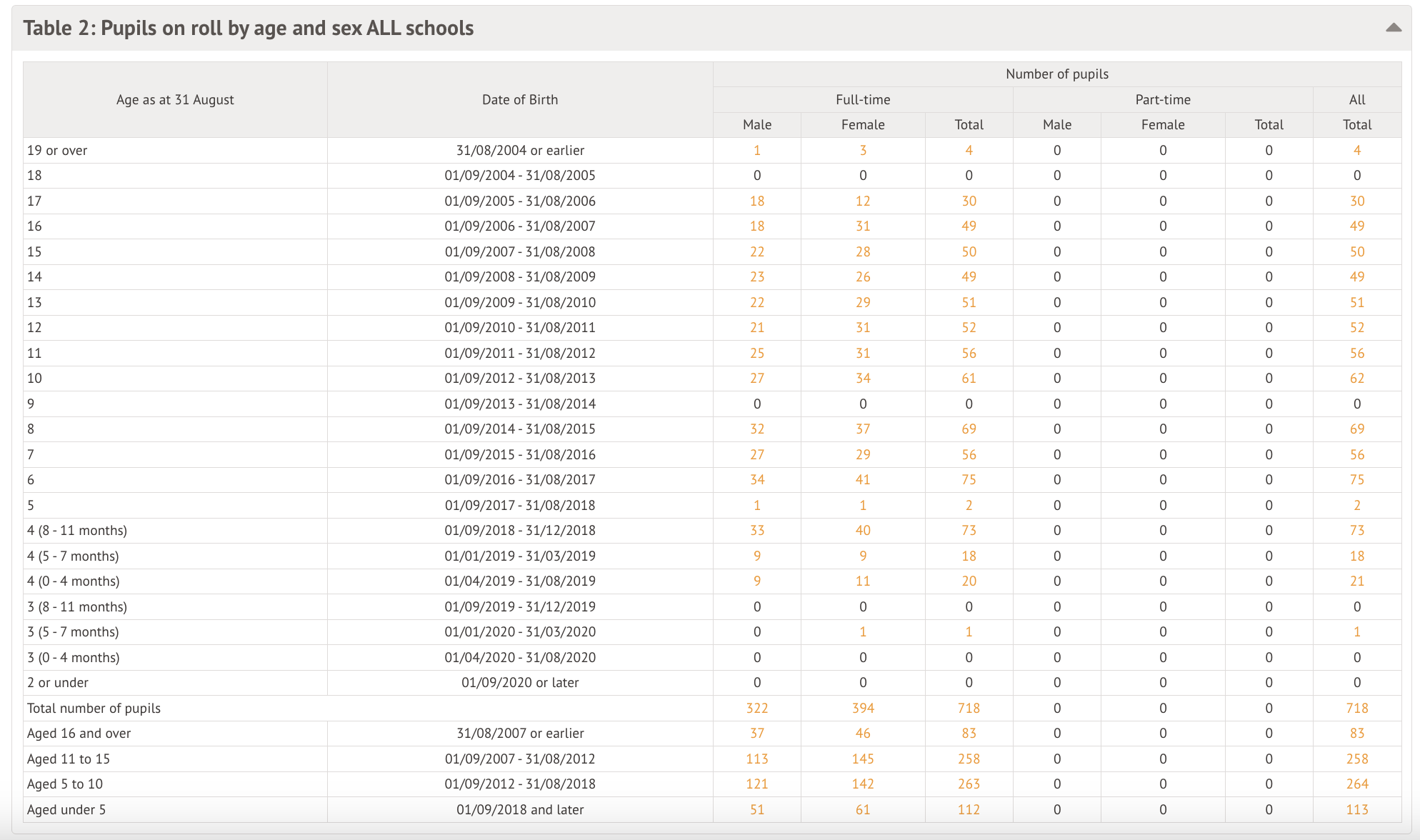Click Aged 16 and over male value 37

(x=756, y=734)
